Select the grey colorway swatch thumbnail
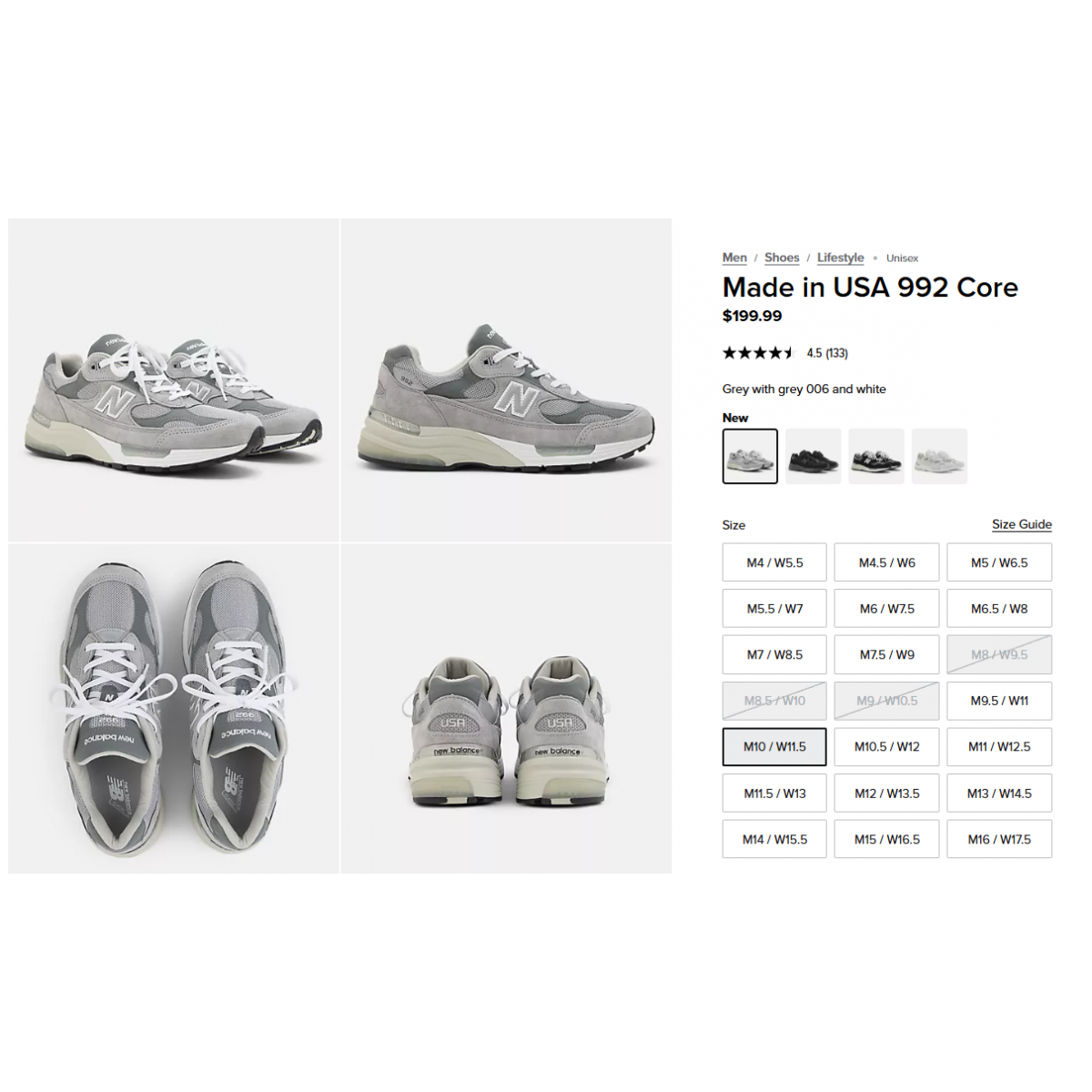This screenshot has width=1092, height=1092. coord(750,456)
